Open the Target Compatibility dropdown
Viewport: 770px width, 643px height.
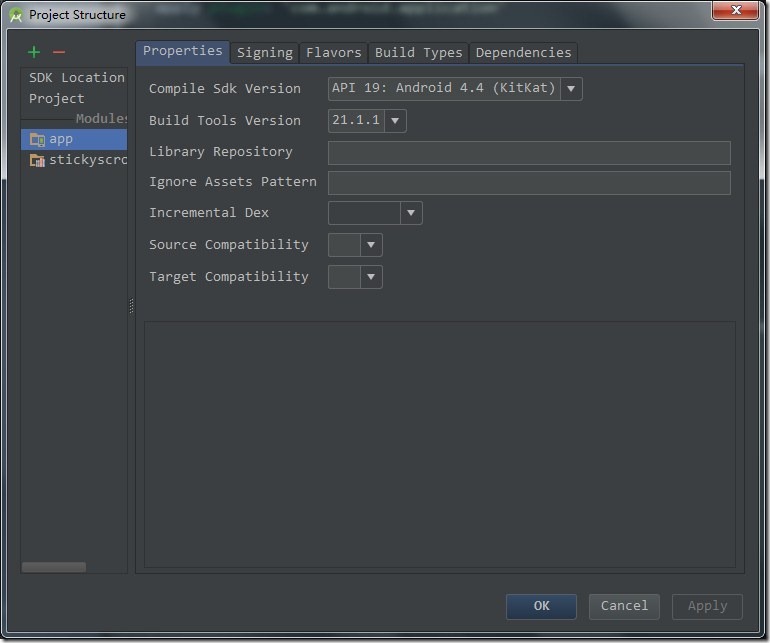(371, 277)
